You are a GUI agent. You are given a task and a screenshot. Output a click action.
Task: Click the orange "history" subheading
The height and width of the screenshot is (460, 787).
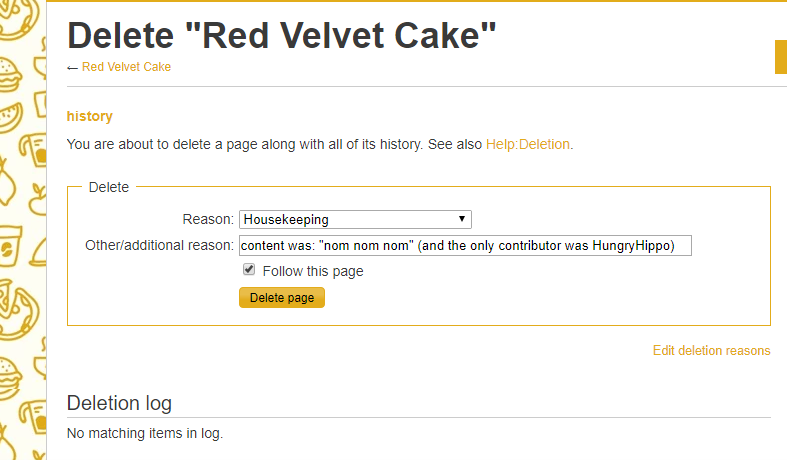click(89, 117)
